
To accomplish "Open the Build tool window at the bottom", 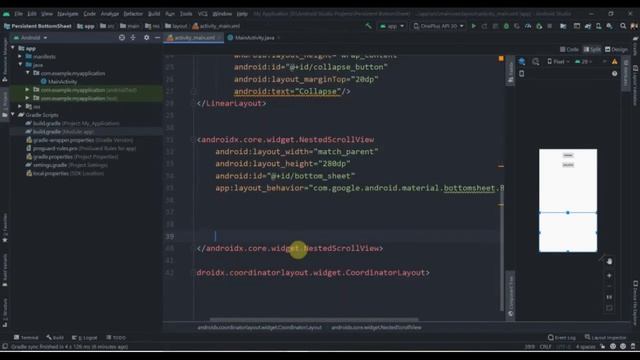I will tap(55, 338).
